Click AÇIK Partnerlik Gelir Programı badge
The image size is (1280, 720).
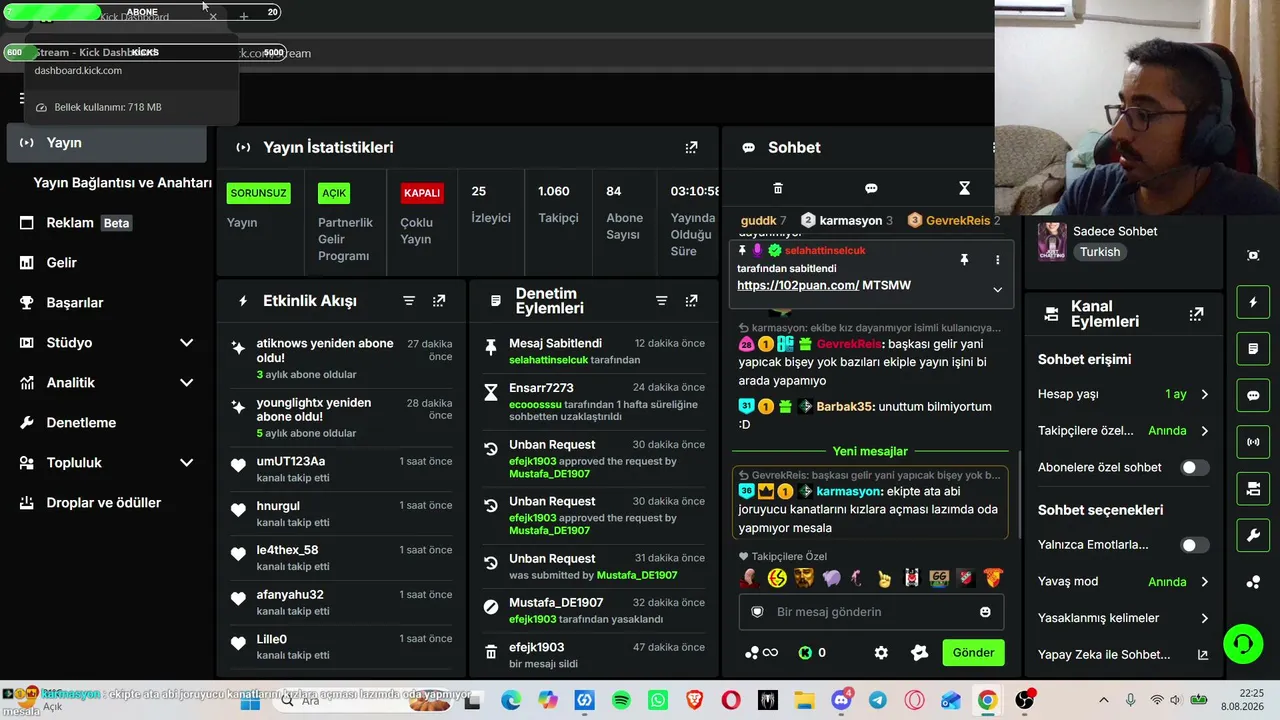pos(334,193)
